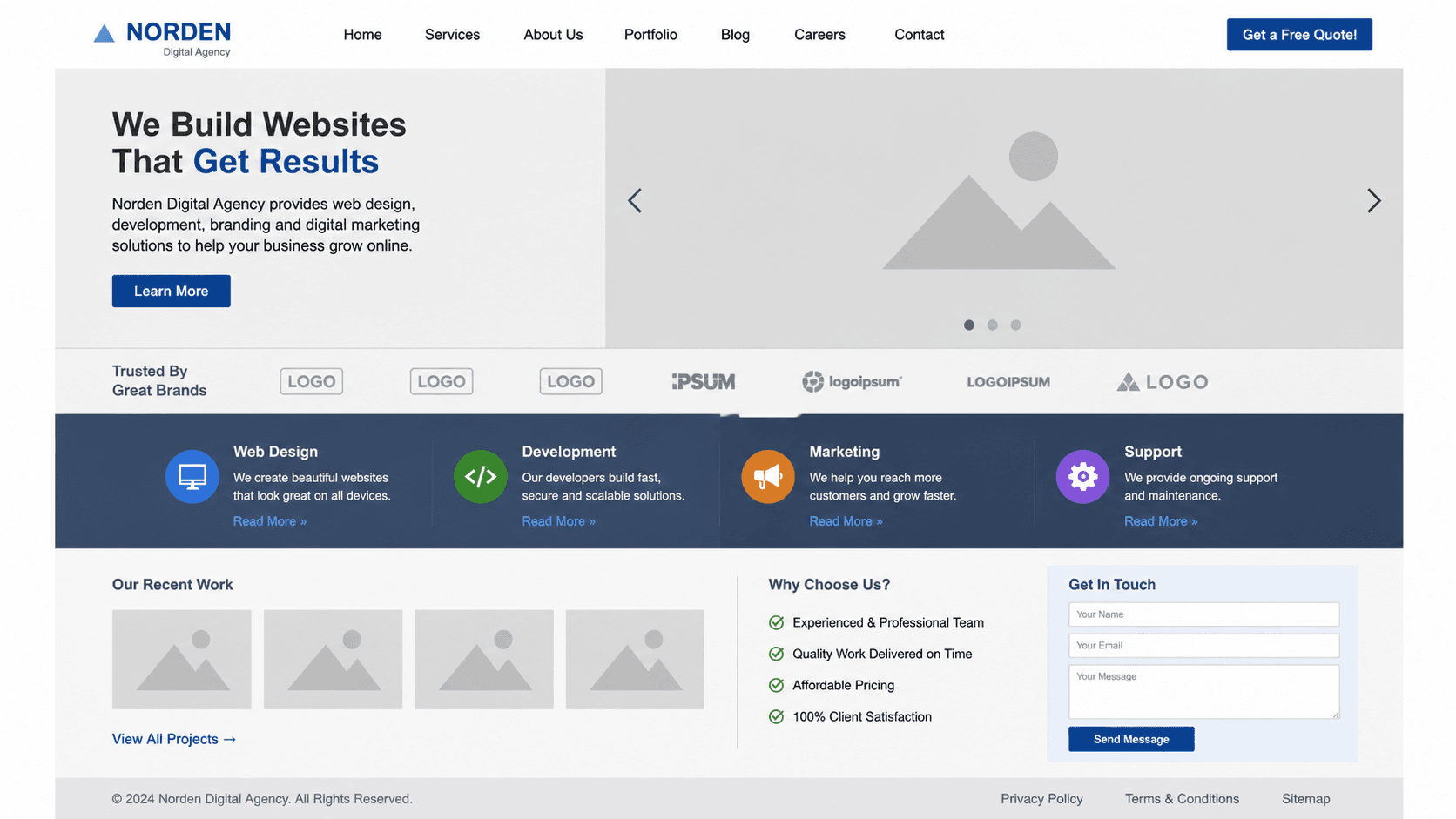The width and height of the screenshot is (1456, 819).
Task: Select the first carousel dot
Action: tap(969, 325)
